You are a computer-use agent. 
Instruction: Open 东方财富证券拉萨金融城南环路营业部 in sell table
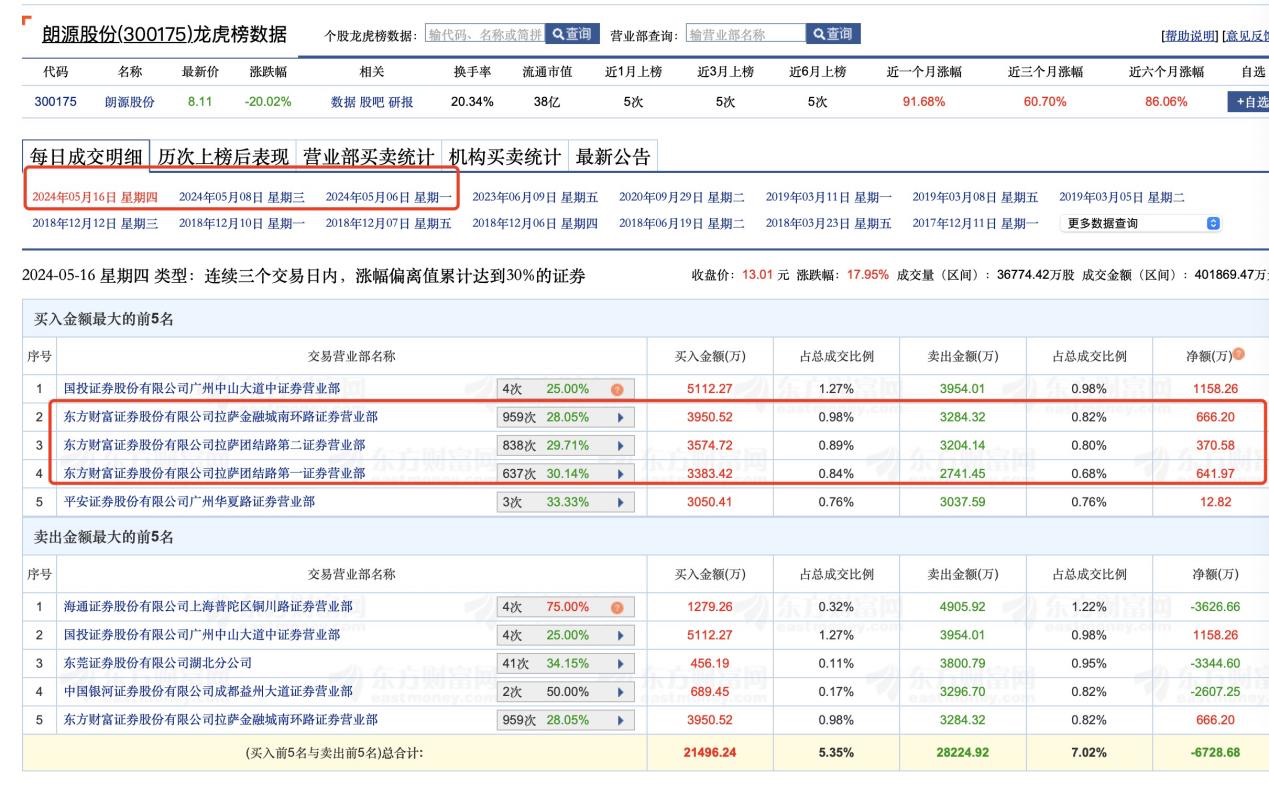point(221,719)
